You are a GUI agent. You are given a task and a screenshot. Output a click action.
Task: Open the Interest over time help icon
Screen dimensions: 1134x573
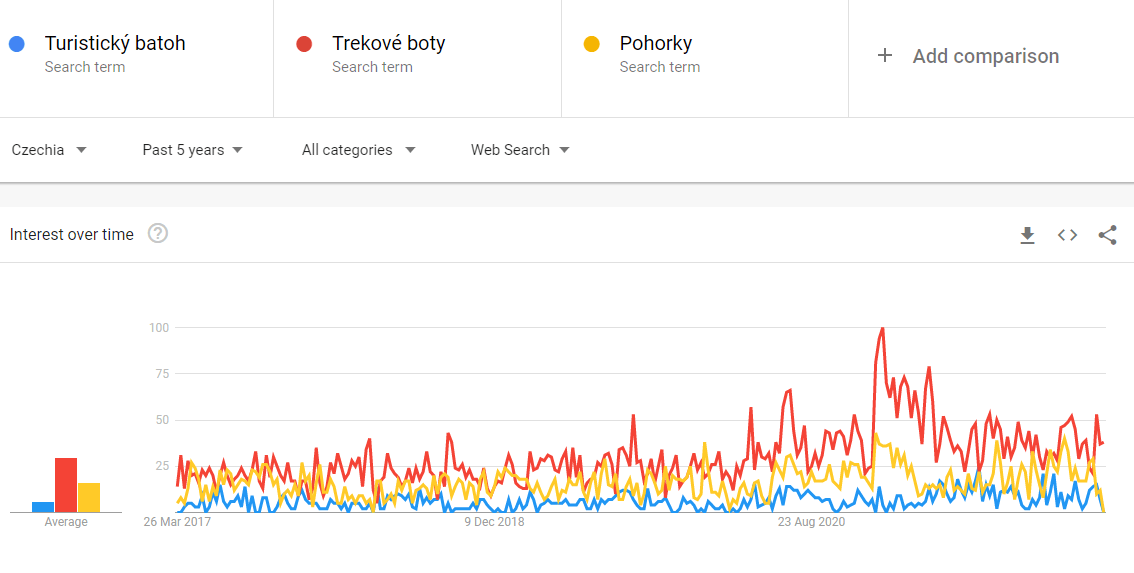click(158, 234)
